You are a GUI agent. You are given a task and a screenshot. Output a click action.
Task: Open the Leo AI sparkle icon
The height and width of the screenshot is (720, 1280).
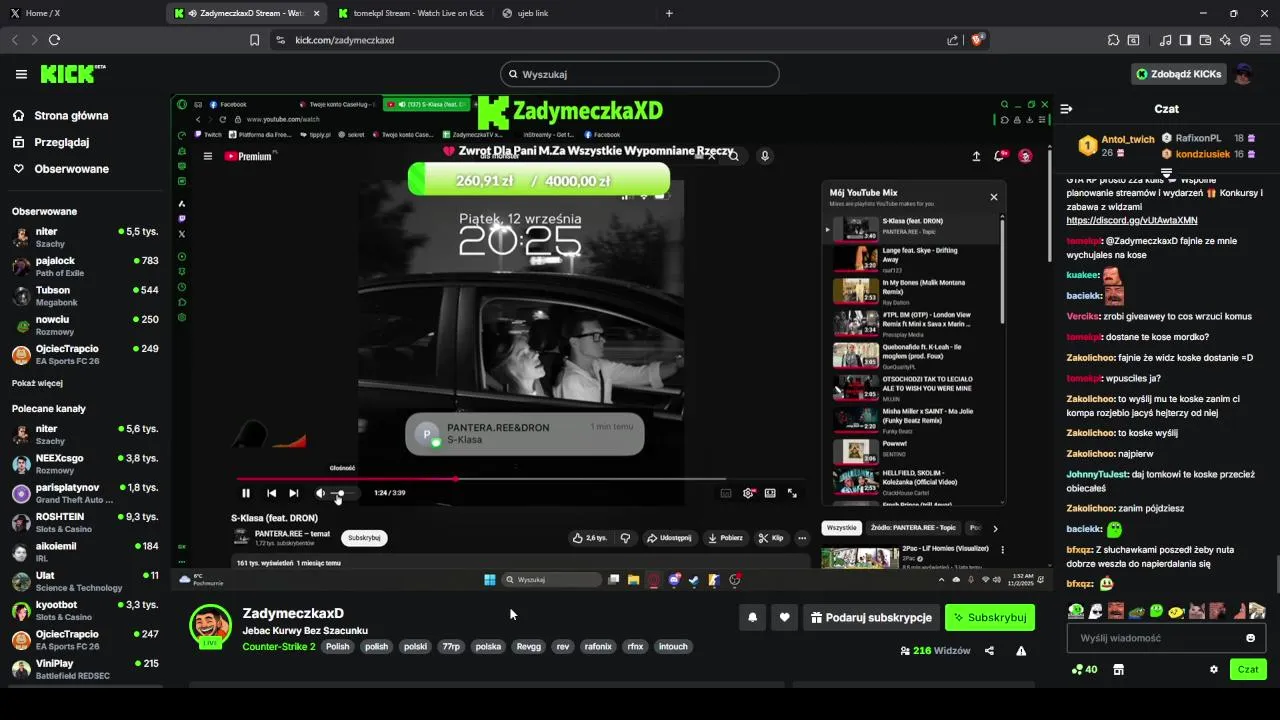click(x=1225, y=40)
